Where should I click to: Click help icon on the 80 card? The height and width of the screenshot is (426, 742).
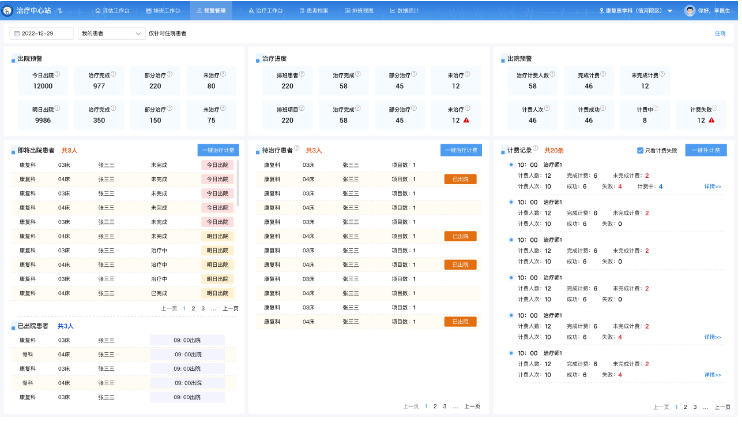click(x=222, y=74)
